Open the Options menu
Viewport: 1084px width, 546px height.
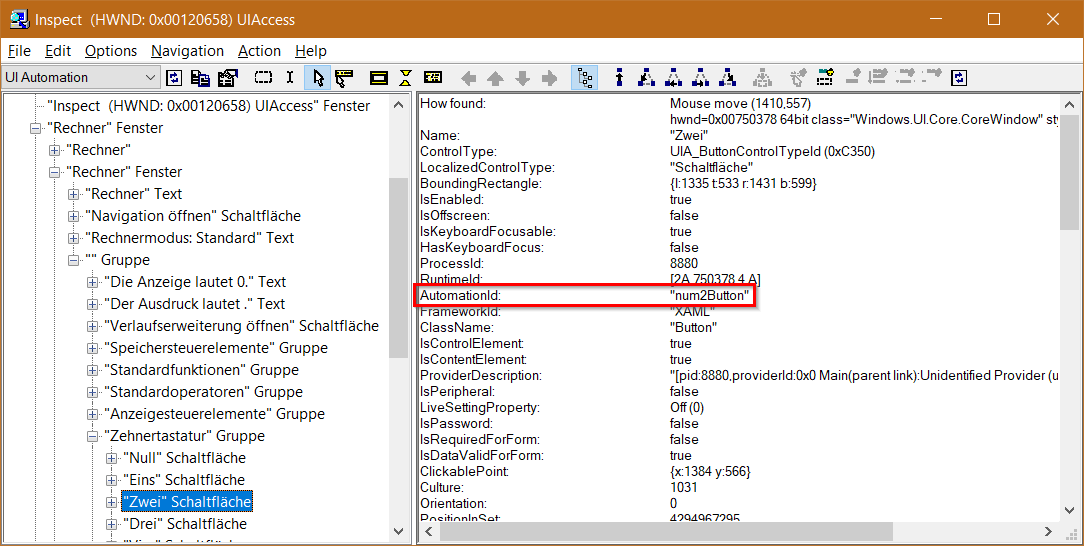coord(110,51)
